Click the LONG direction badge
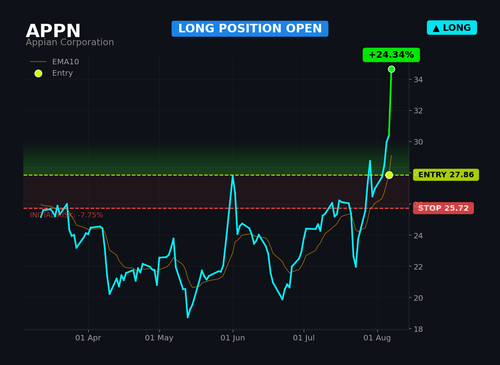 point(452,28)
